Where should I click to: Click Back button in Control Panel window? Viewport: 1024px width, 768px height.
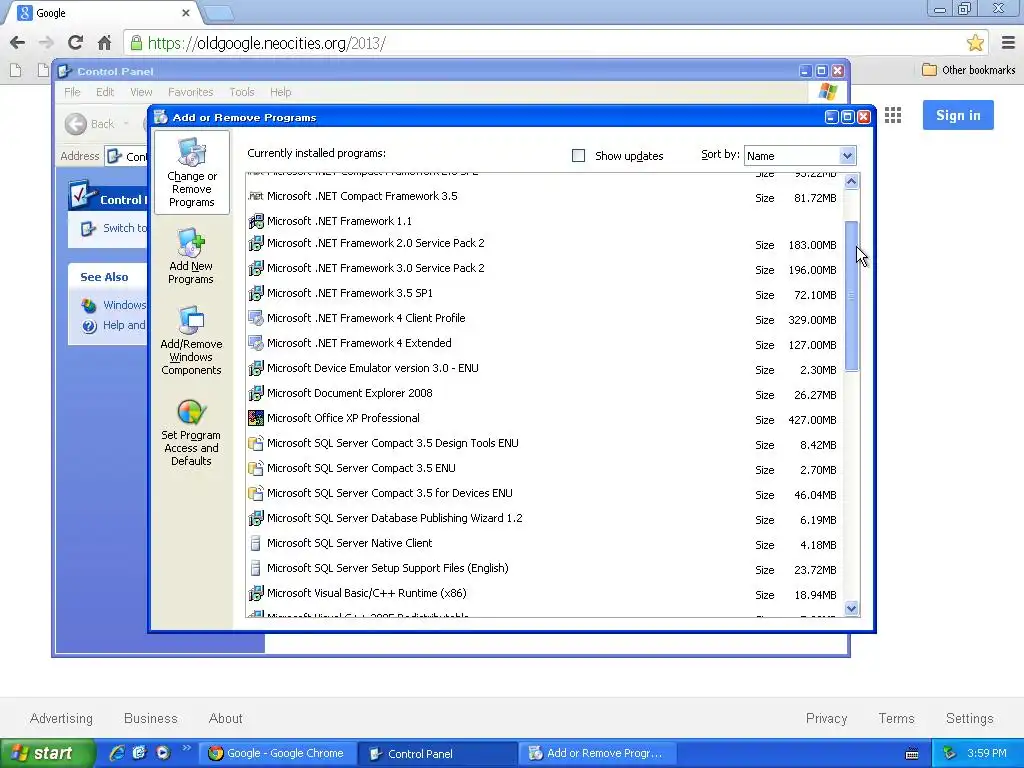[x=90, y=123]
